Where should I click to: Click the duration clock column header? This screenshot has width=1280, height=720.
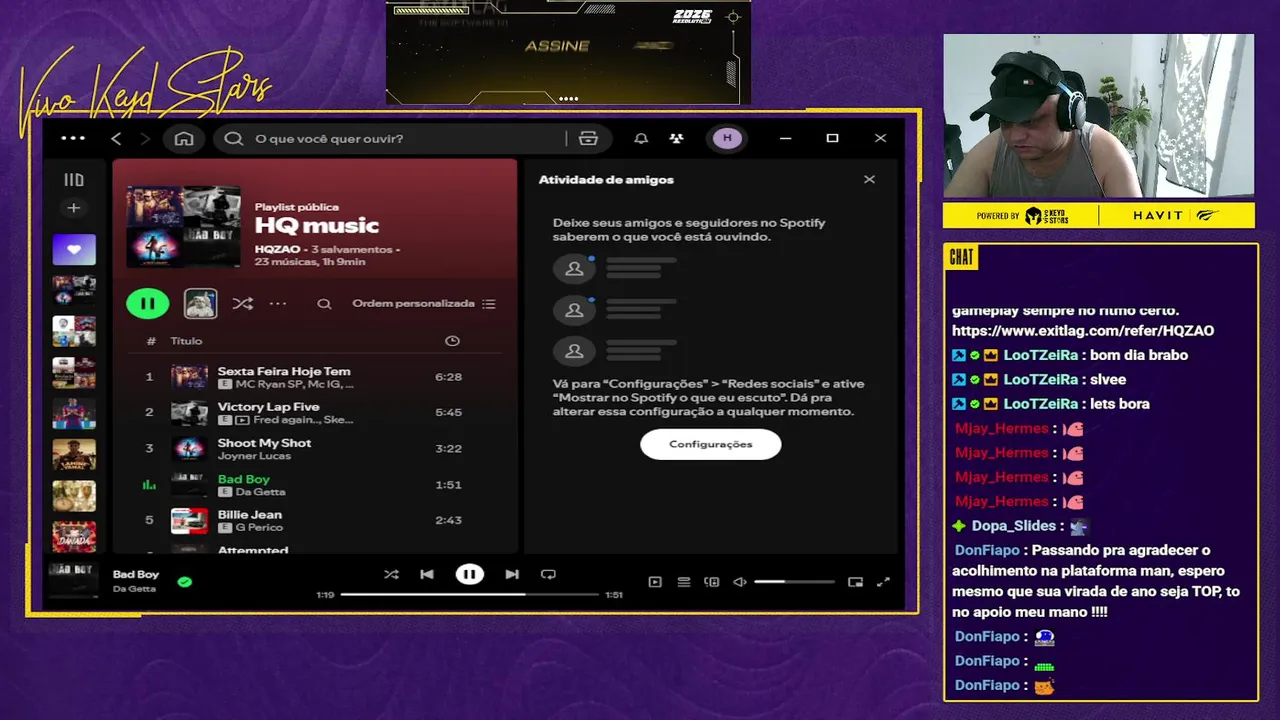(x=452, y=341)
